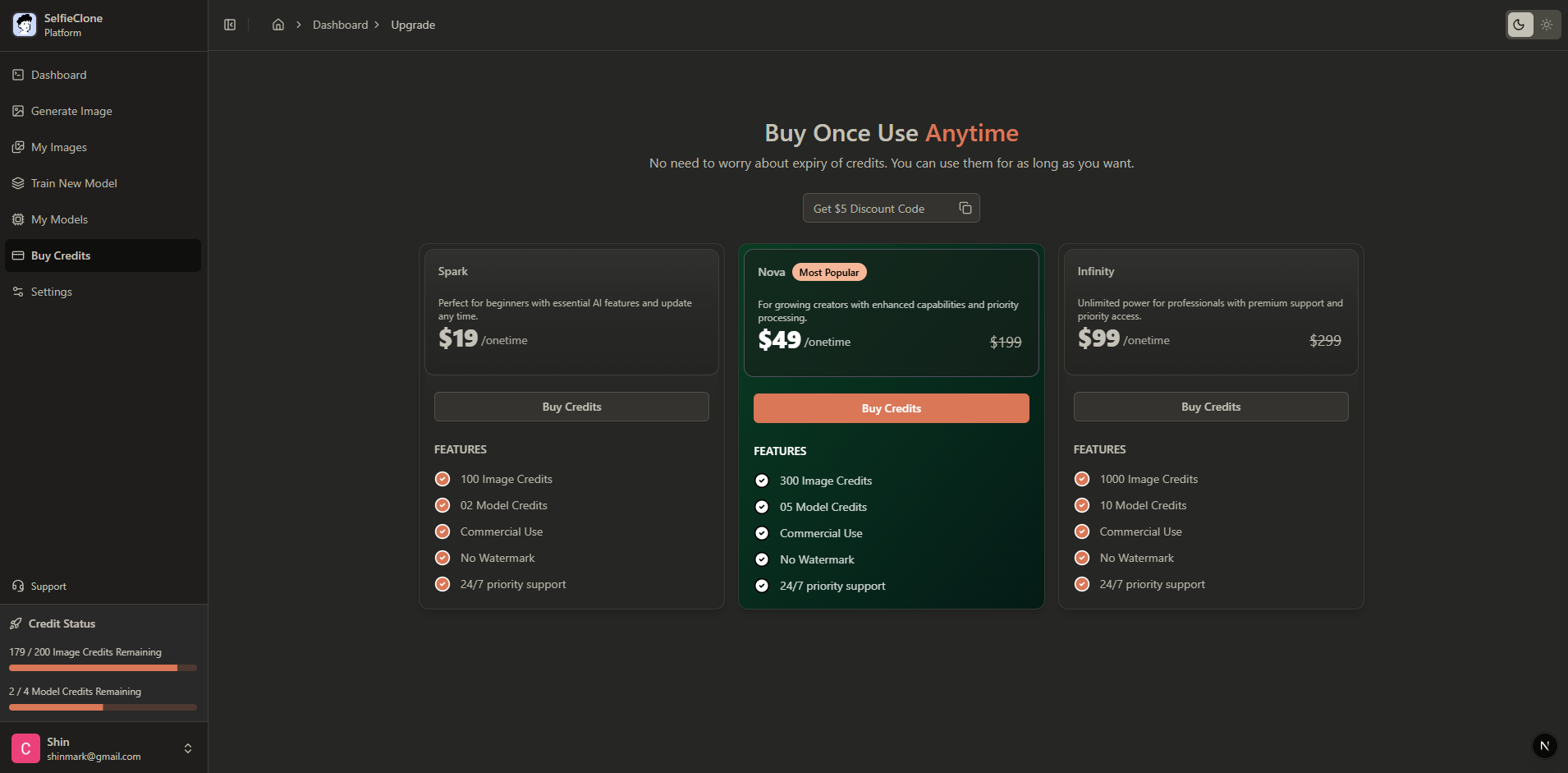
Task: Click Nova No Watermark check icon
Action: (x=762, y=559)
